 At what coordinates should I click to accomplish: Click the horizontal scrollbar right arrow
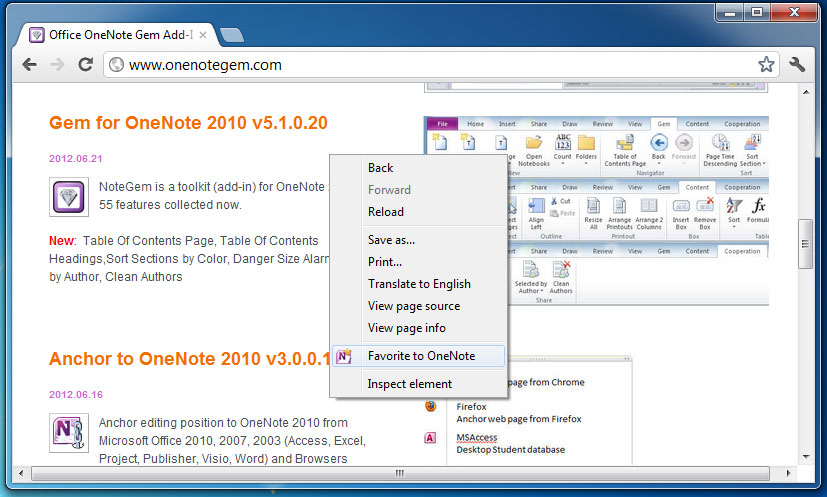click(788, 473)
